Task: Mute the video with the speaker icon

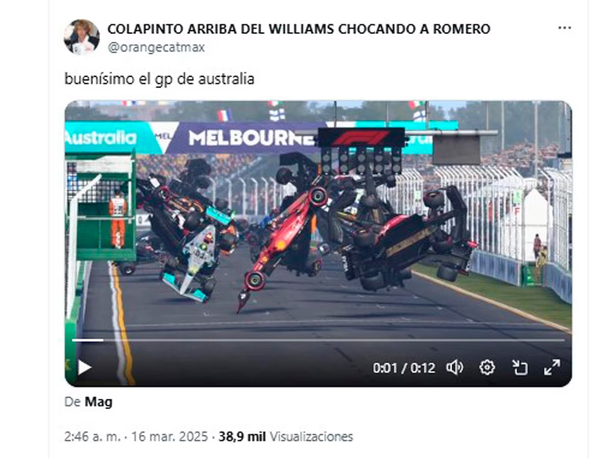Action: pos(454,367)
